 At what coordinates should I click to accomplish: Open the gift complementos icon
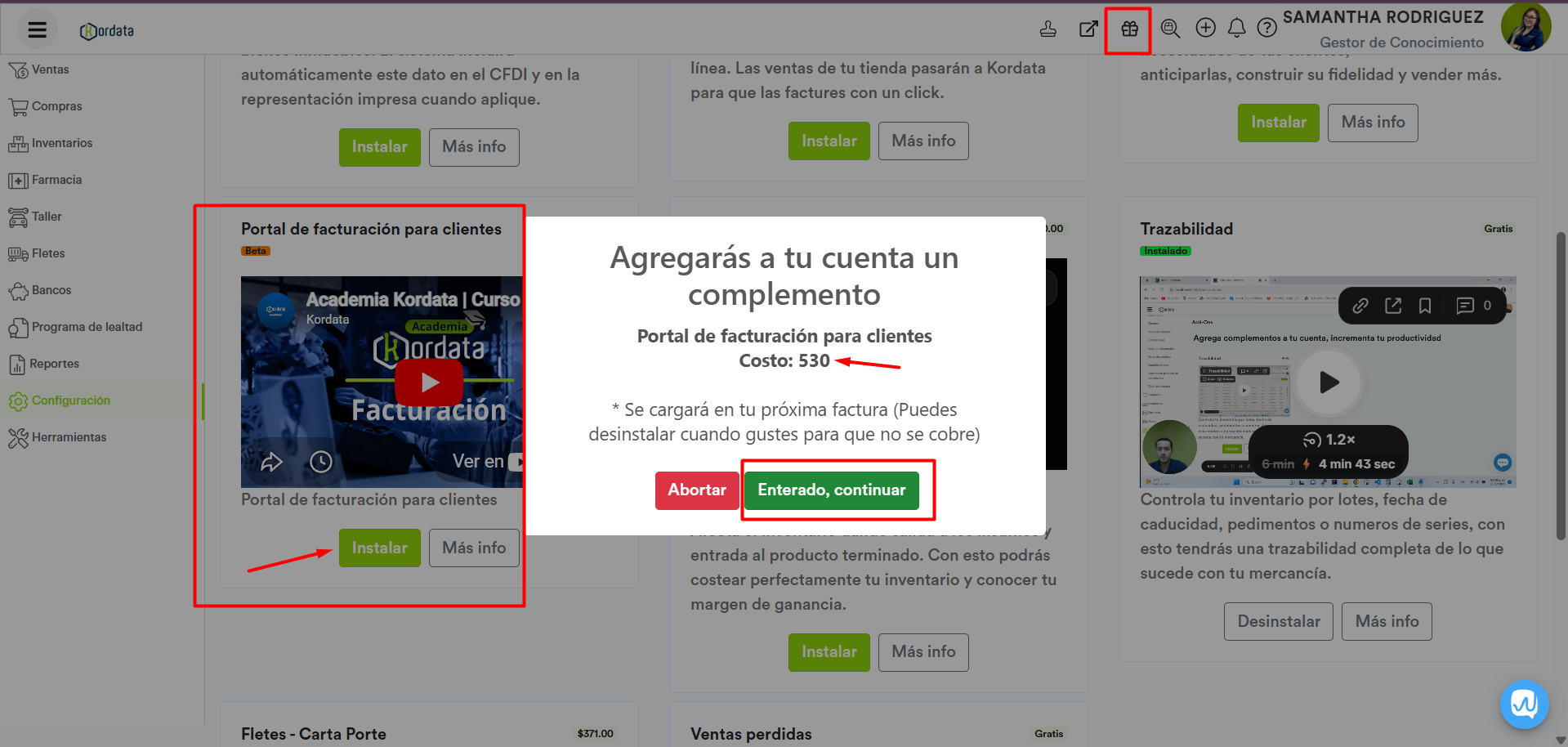click(x=1129, y=29)
